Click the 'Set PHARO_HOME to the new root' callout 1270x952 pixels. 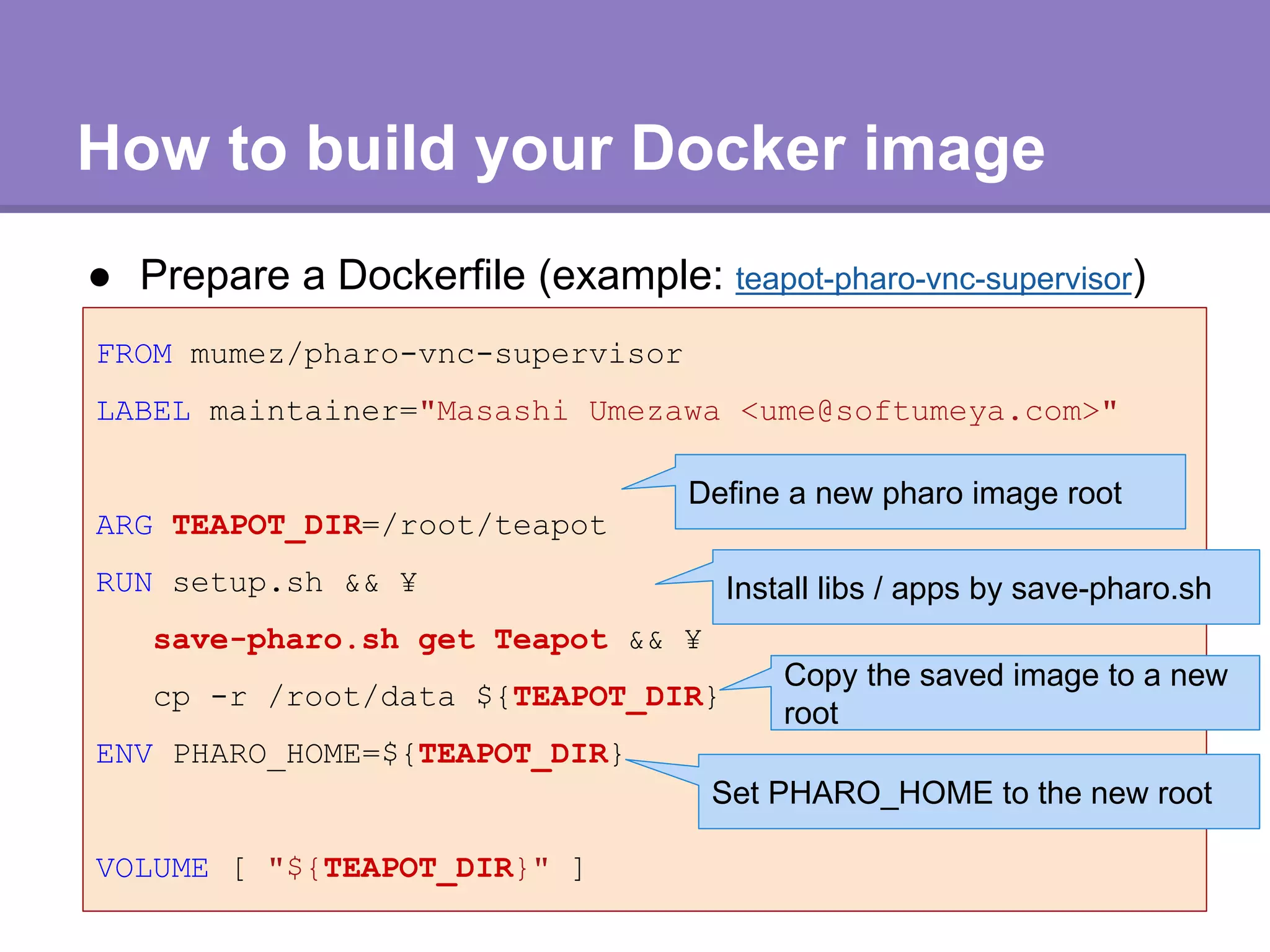979,791
